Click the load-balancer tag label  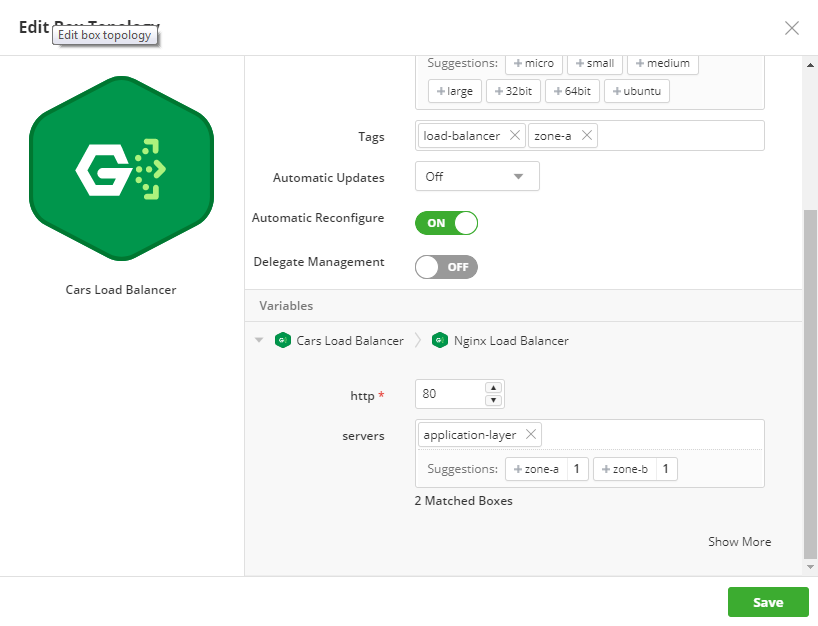[x=461, y=136]
